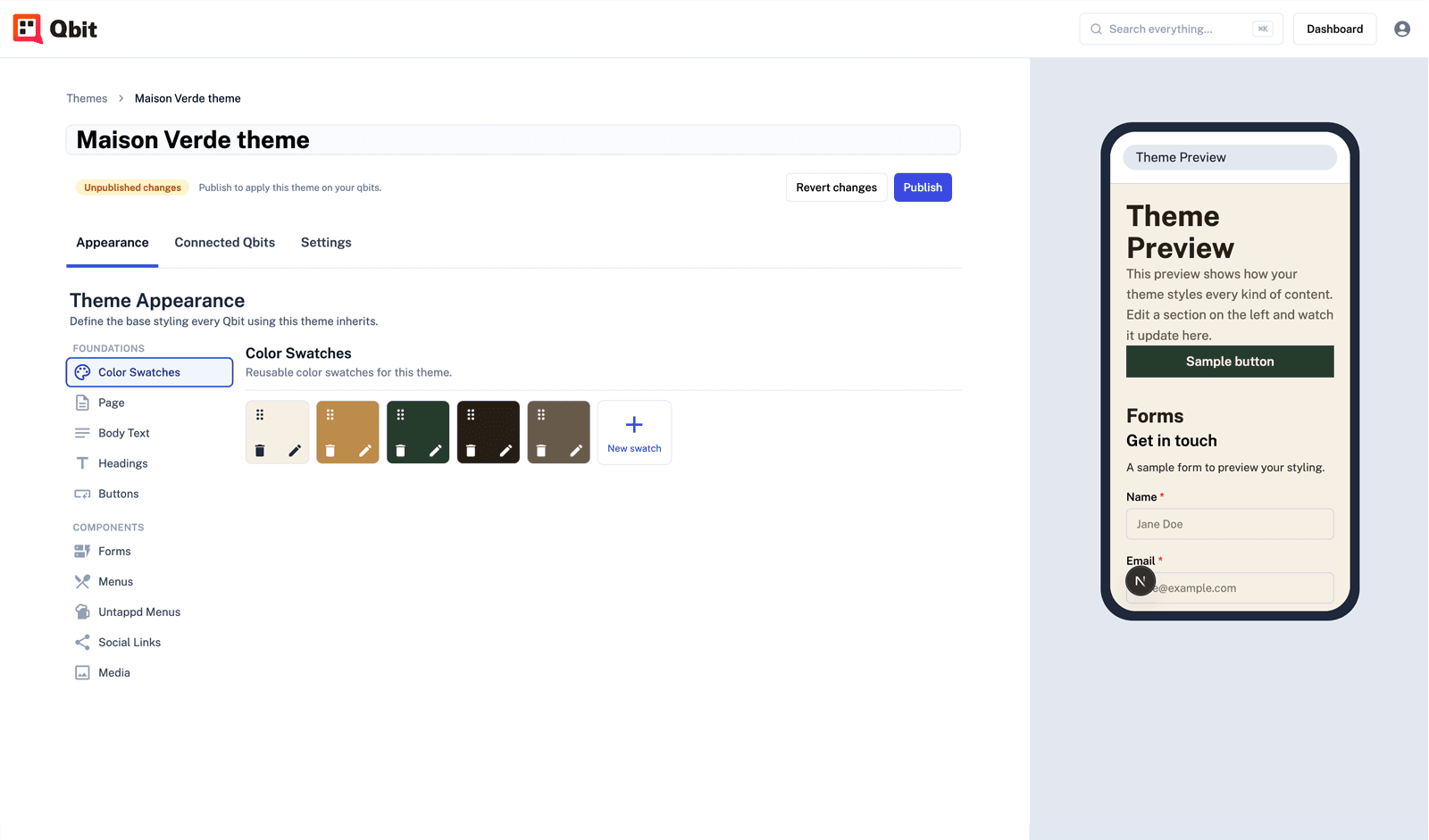This screenshot has width=1429, height=840.
Task: Open the Body Text section
Action: tap(149, 433)
